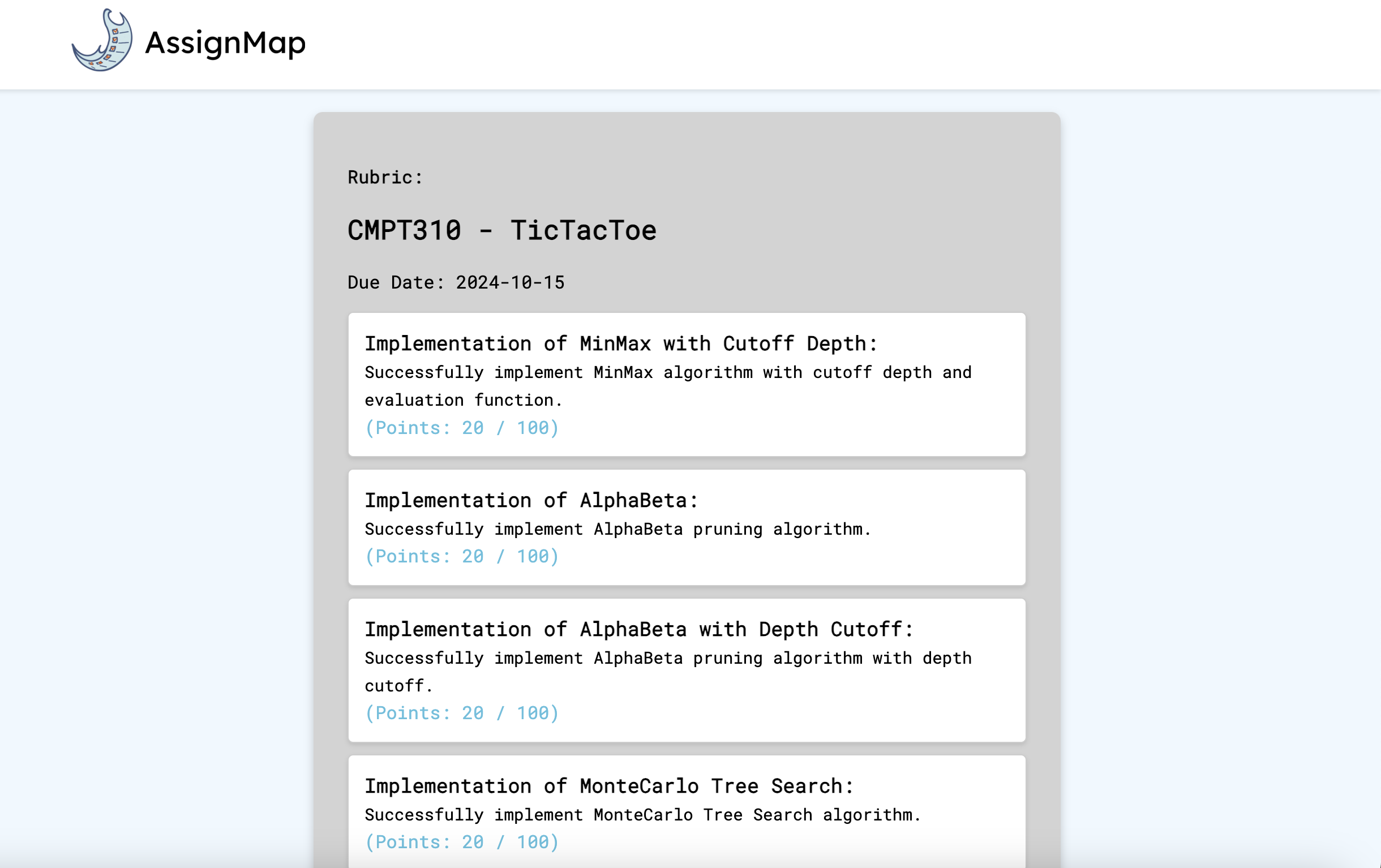Click the Due Date 2024-10-15 text
The height and width of the screenshot is (868, 1381).
pyautogui.click(x=456, y=282)
